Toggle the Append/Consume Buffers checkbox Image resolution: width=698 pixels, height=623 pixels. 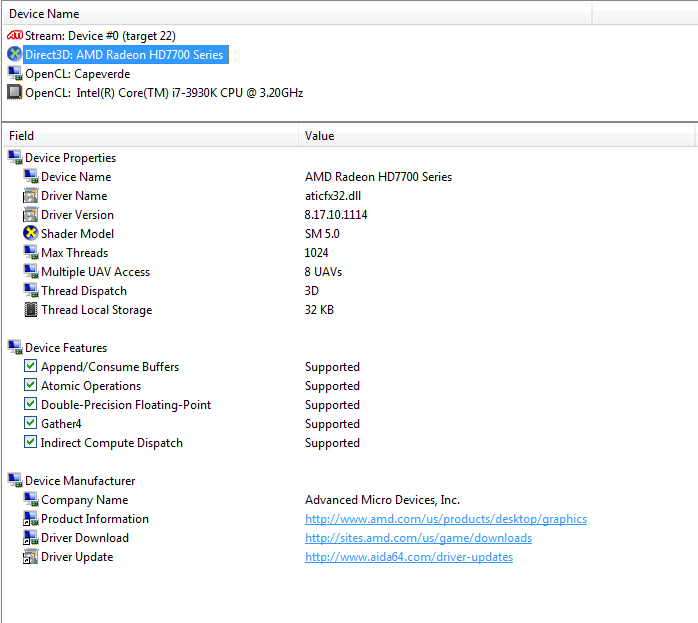point(30,366)
